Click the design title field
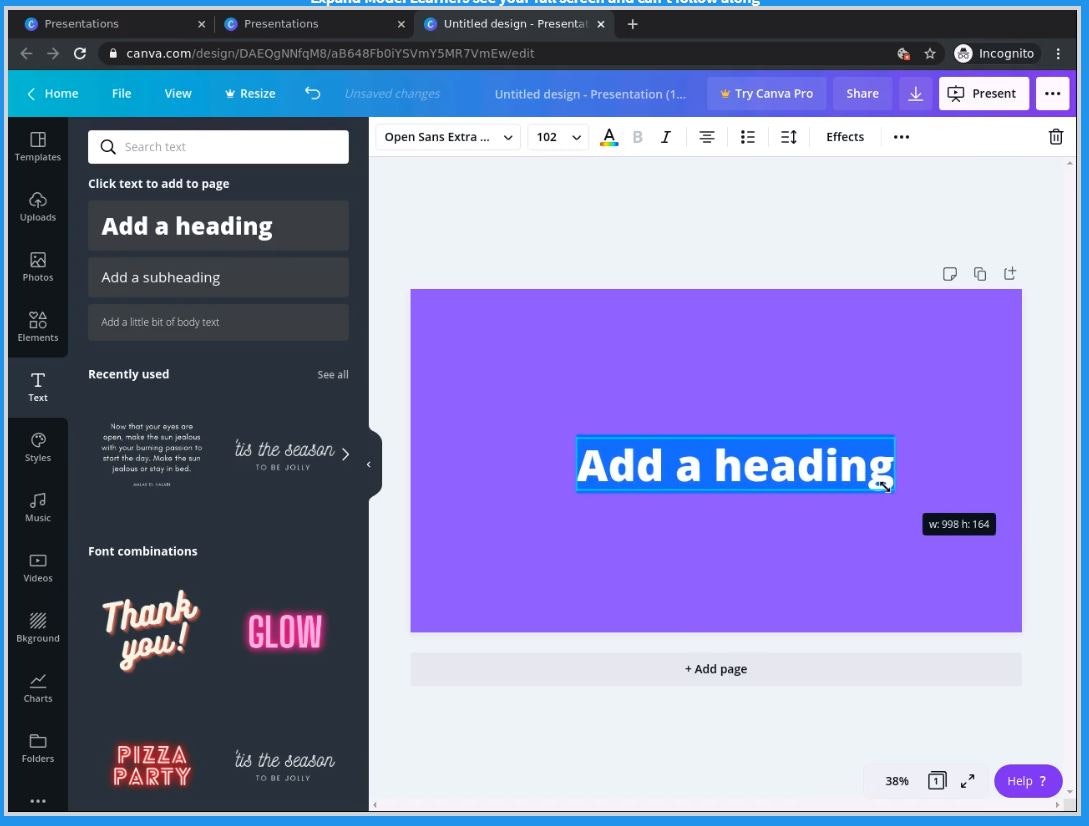The height and width of the screenshot is (826, 1089). coord(590,94)
